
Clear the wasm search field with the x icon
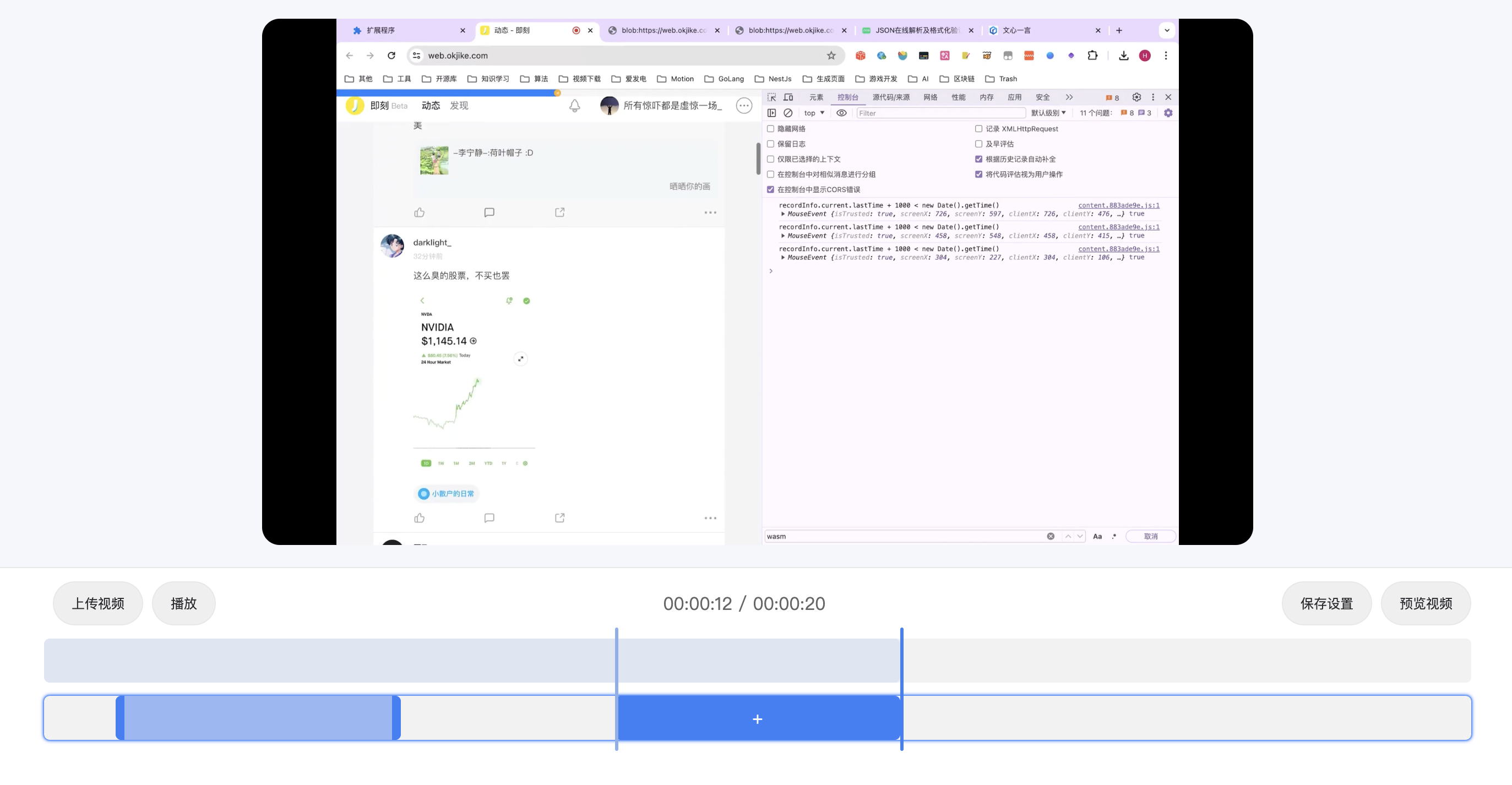coord(1051,536)
